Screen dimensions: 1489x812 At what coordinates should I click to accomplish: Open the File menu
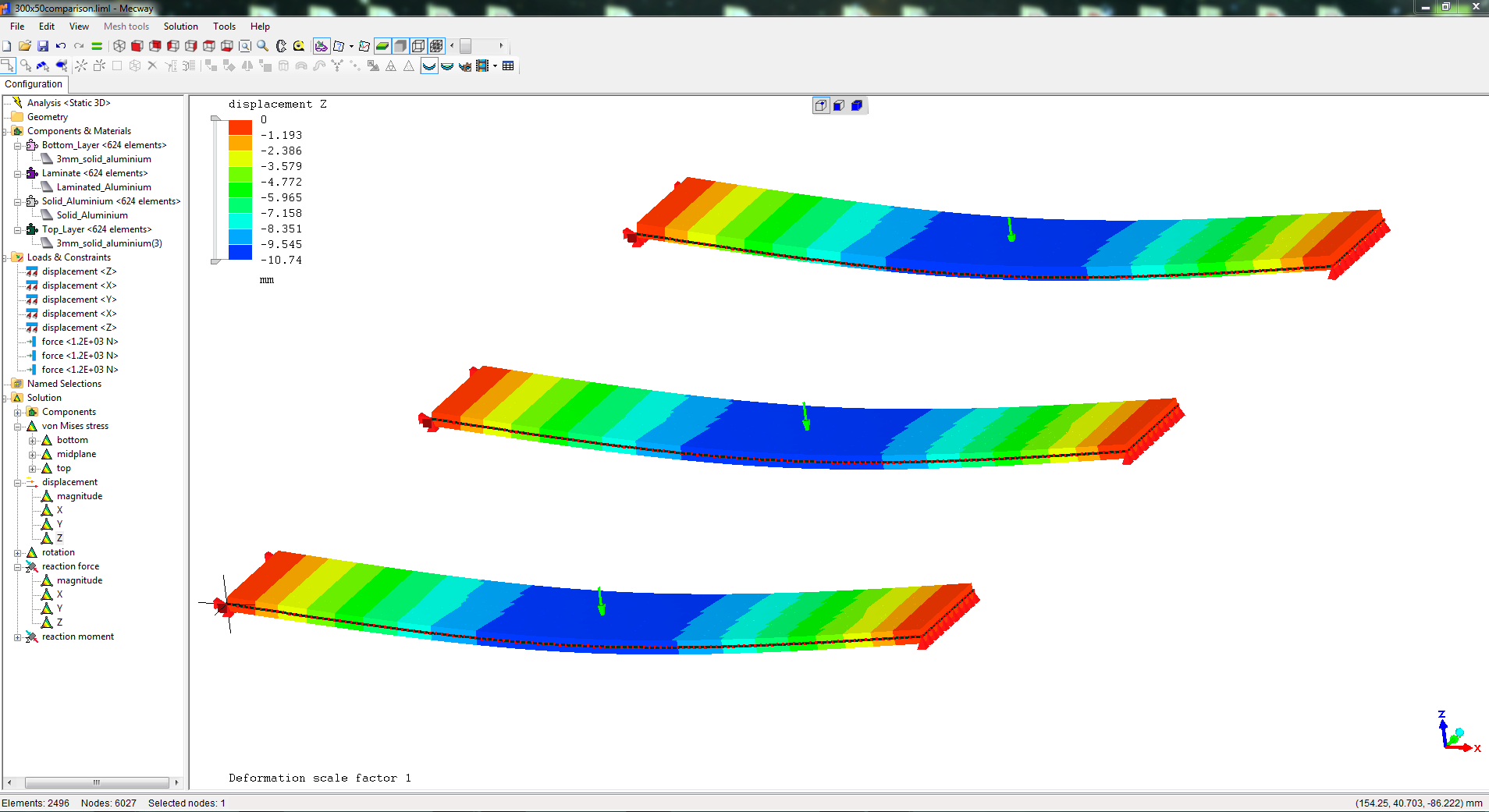[x=17, y=27]
